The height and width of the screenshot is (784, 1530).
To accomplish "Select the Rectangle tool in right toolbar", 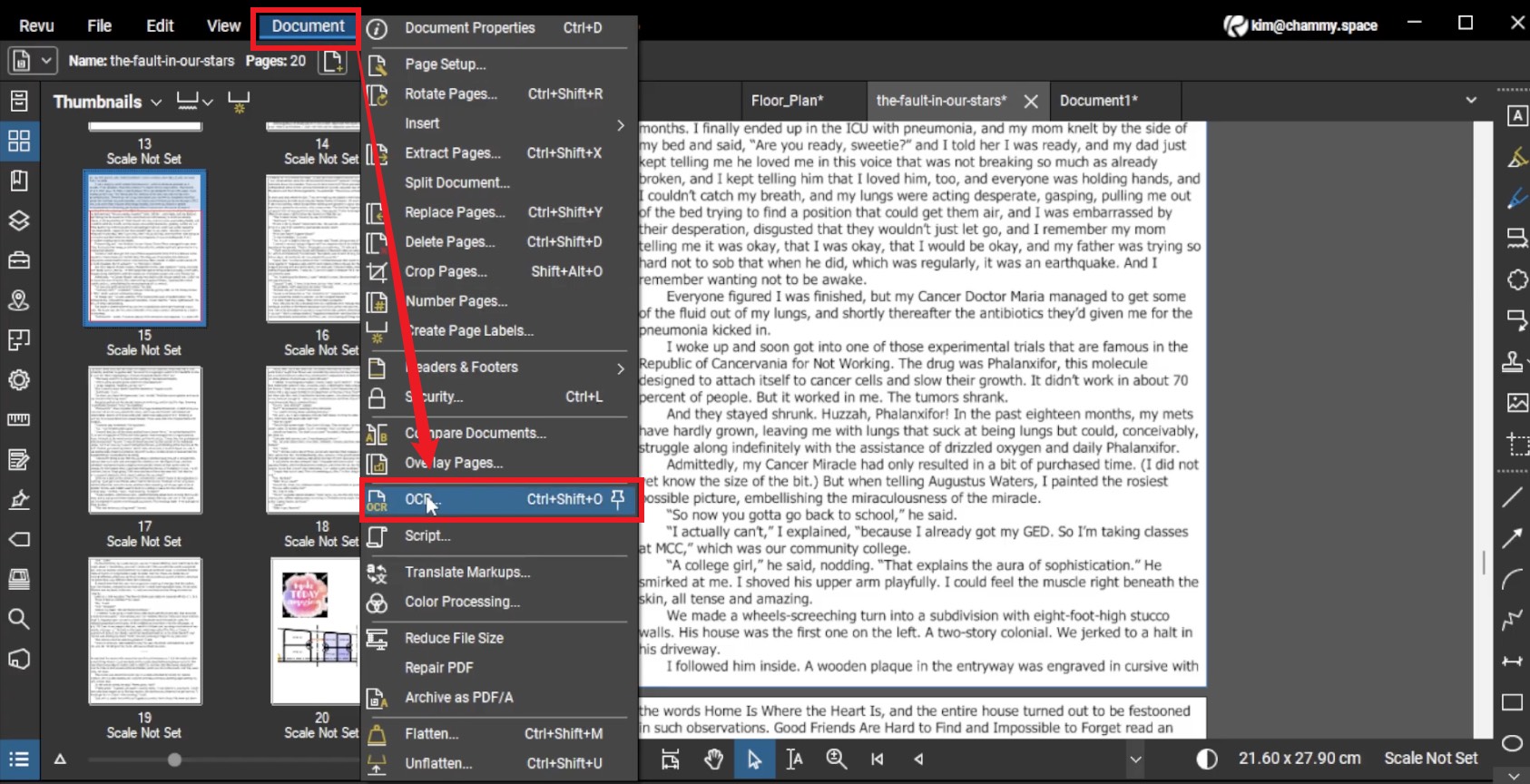I will click(x=1513, y=702).
